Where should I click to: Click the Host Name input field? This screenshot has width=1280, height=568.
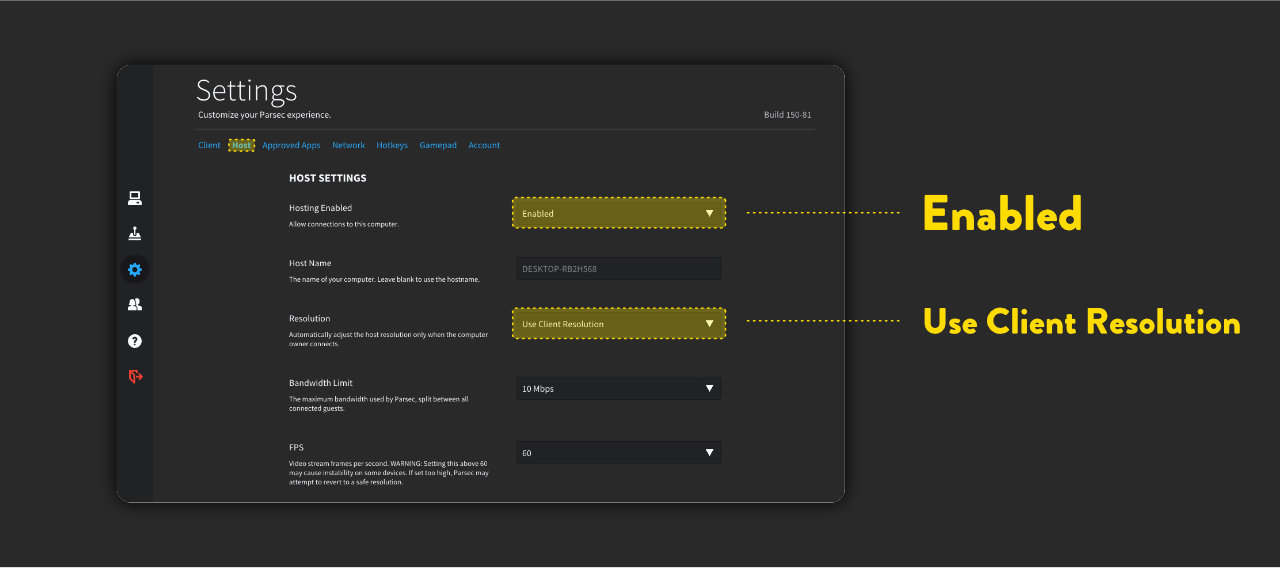(618, 269)
